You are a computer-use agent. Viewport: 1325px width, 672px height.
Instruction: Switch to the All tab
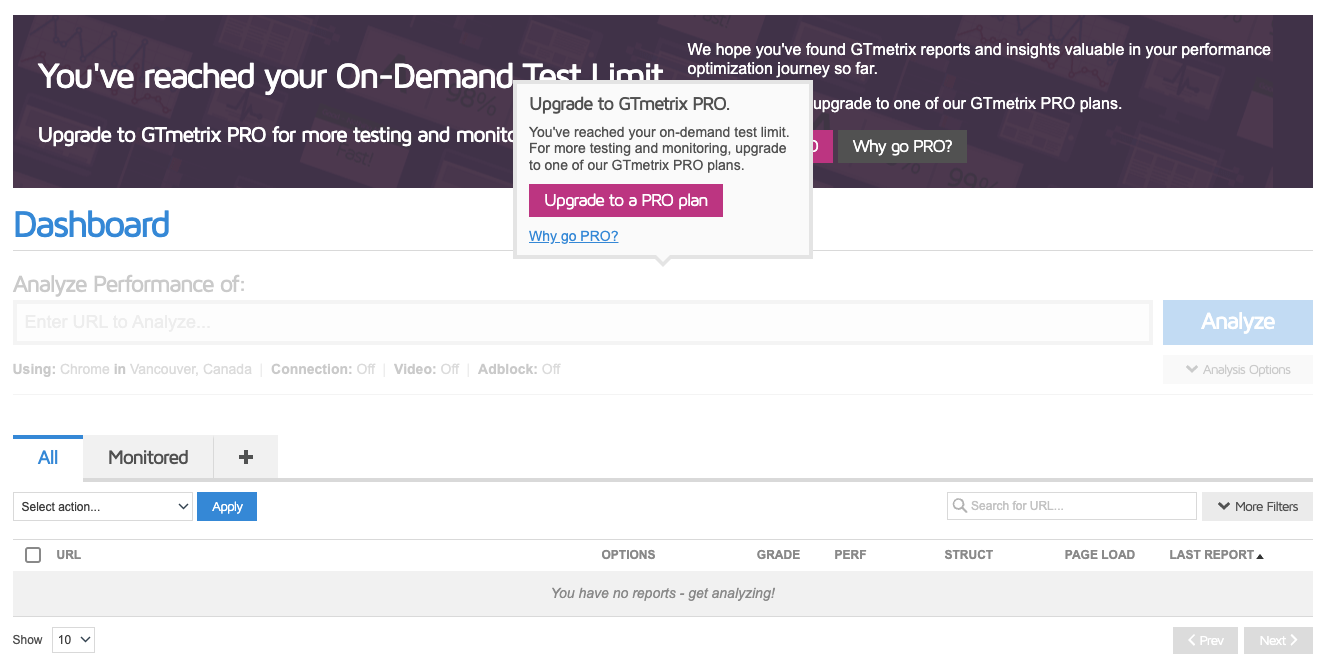pyautogui.click(x=48, y=457)
